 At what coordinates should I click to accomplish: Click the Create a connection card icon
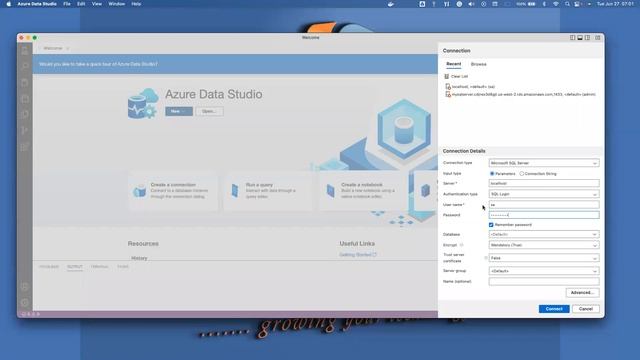point(140,191)
